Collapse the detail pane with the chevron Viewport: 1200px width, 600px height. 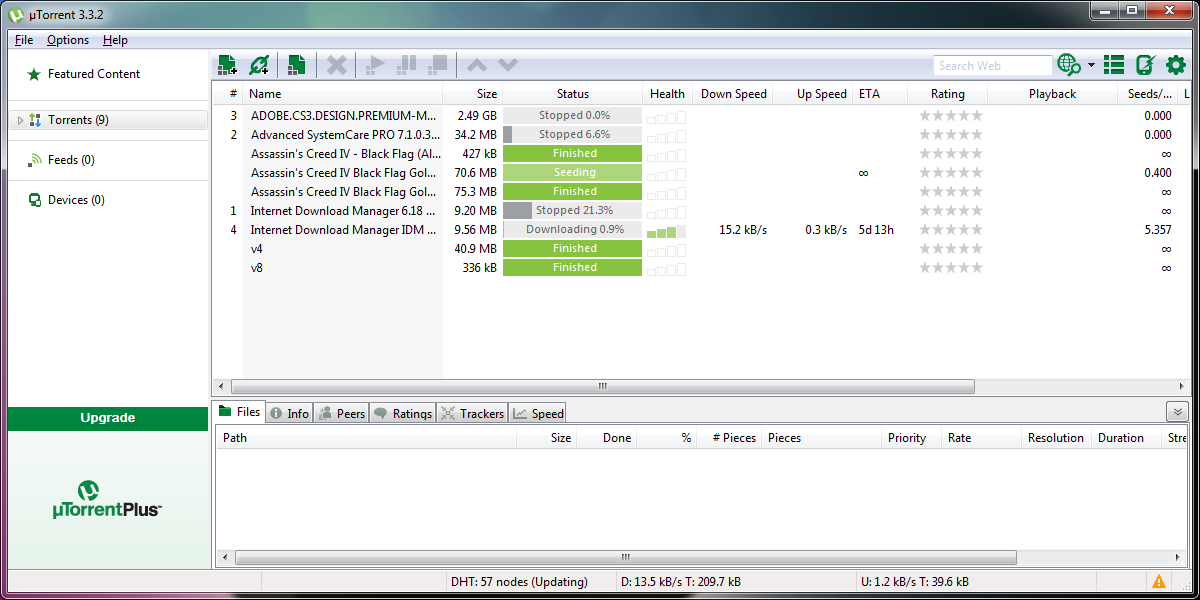pos(1176,411)
